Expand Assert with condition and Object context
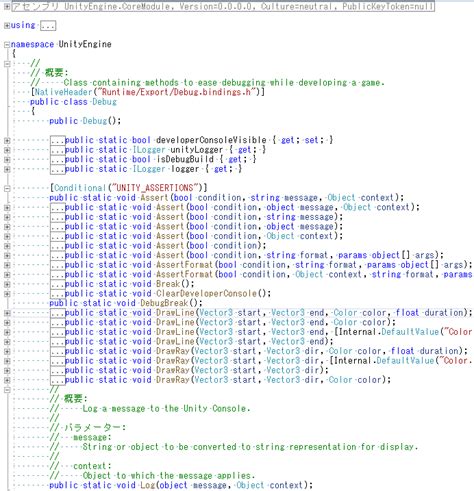The height and width of the screenshot is (491, 474). [x=7, y=236]
